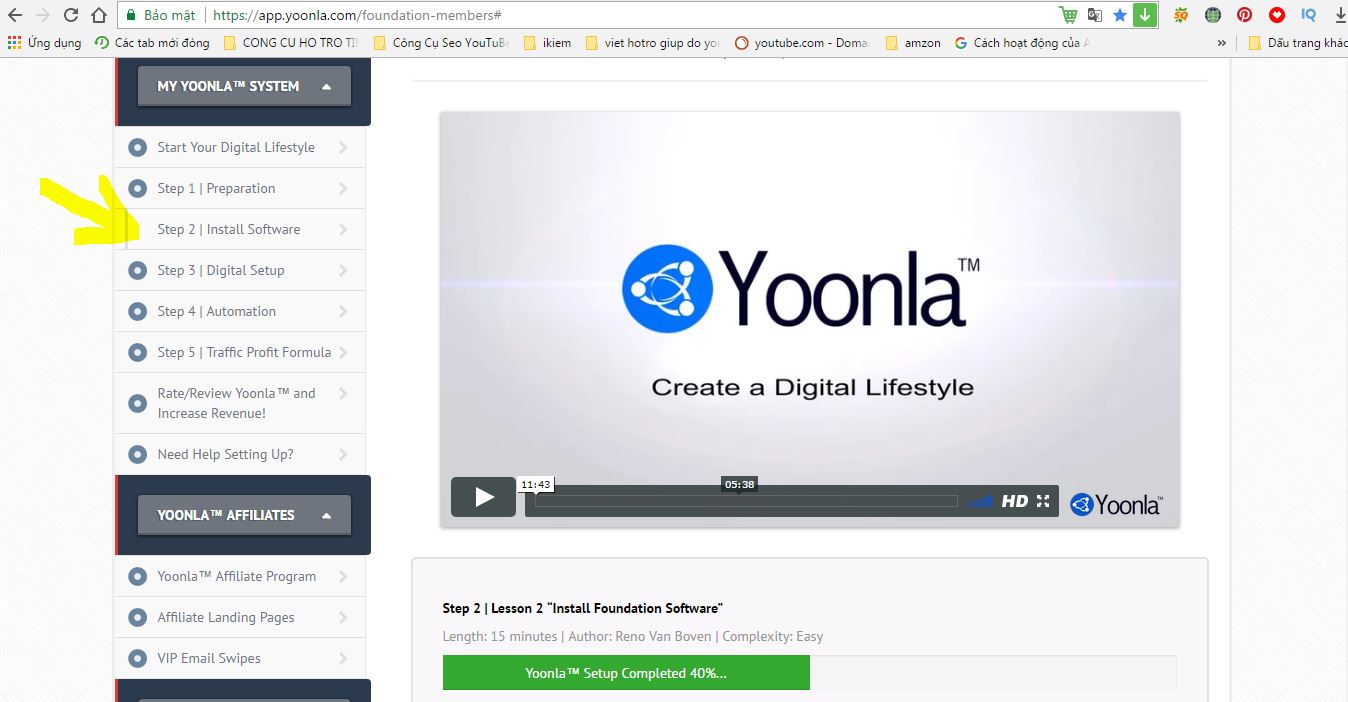Viewport: 1348px width, 702px height.
Task: Open Yoonla Affiliate Program menu item
Action: coord(240,576)
